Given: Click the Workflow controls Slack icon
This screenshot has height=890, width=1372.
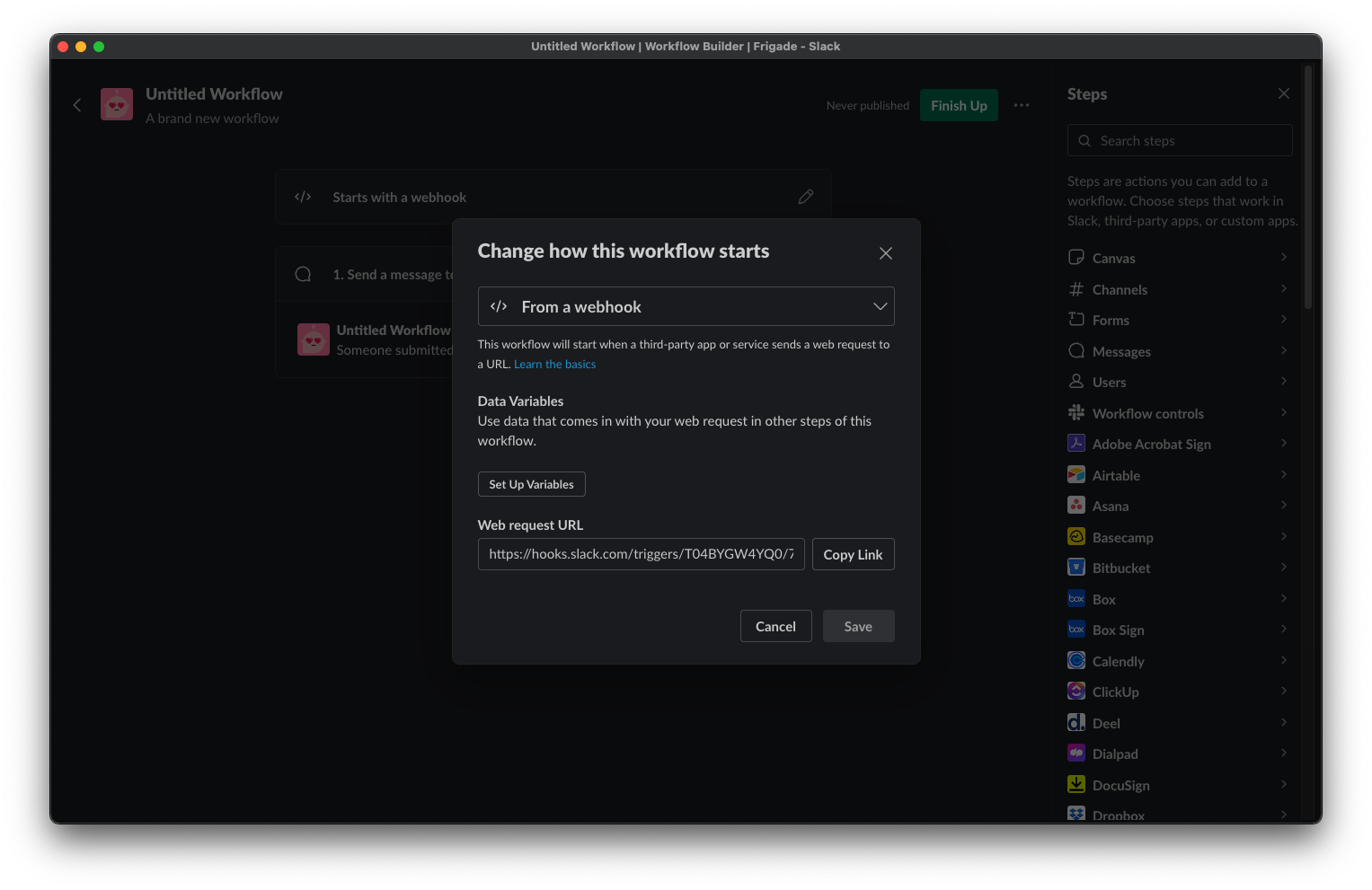Looking at the screenshot, I should [1076, 412].
